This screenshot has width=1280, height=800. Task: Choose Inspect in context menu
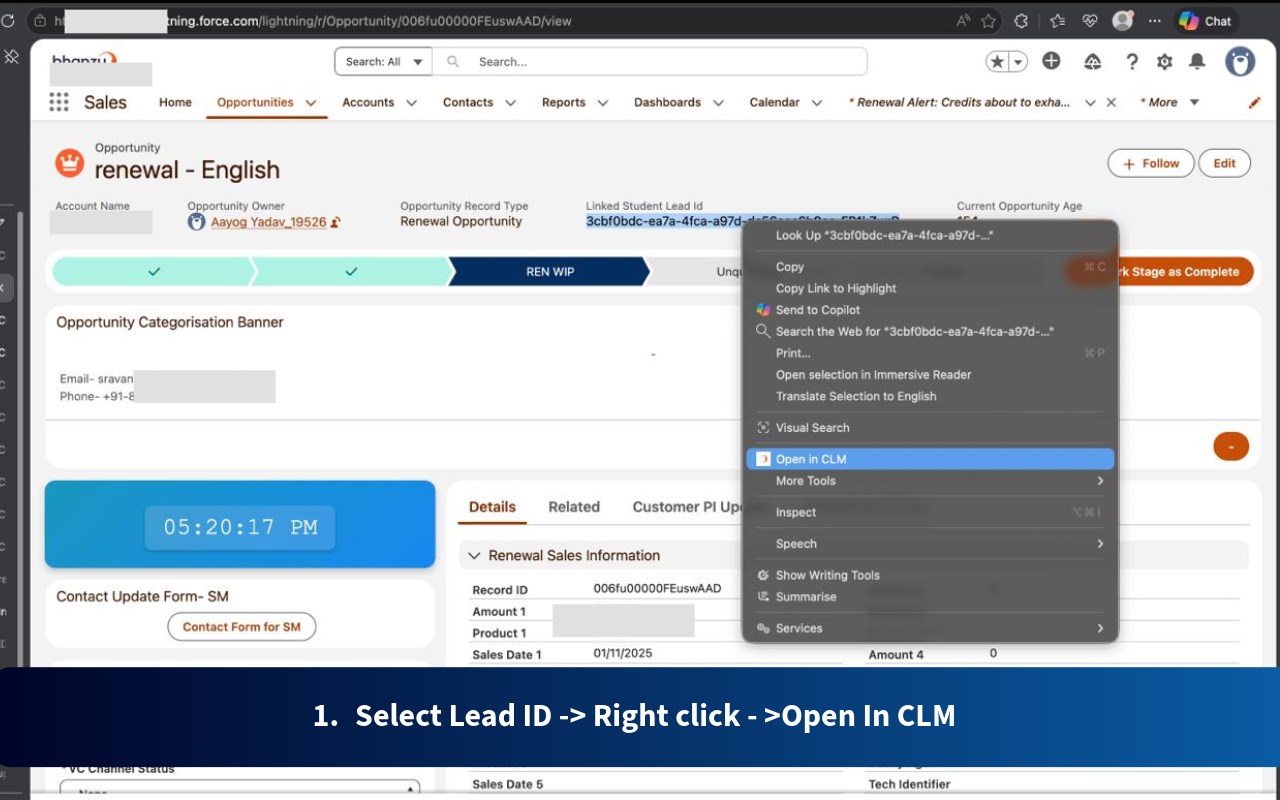[x=930, y=512]
